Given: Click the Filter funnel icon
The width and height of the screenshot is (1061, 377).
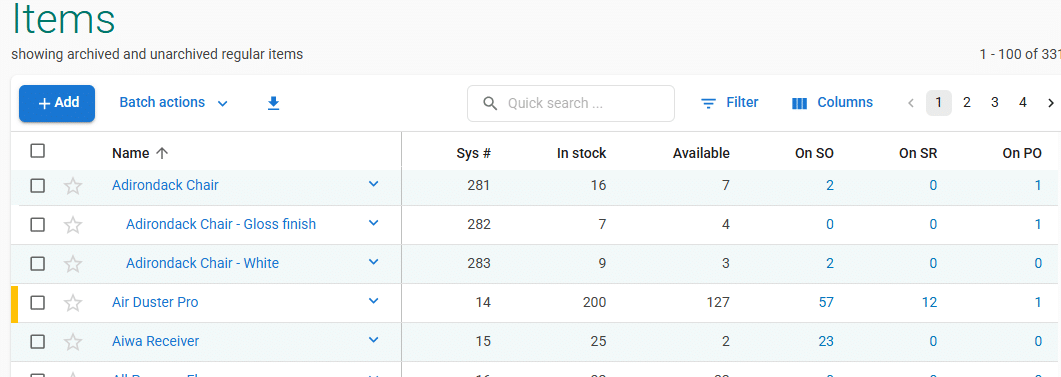Looking at the screenshot, I should click(x=708, y=104).
